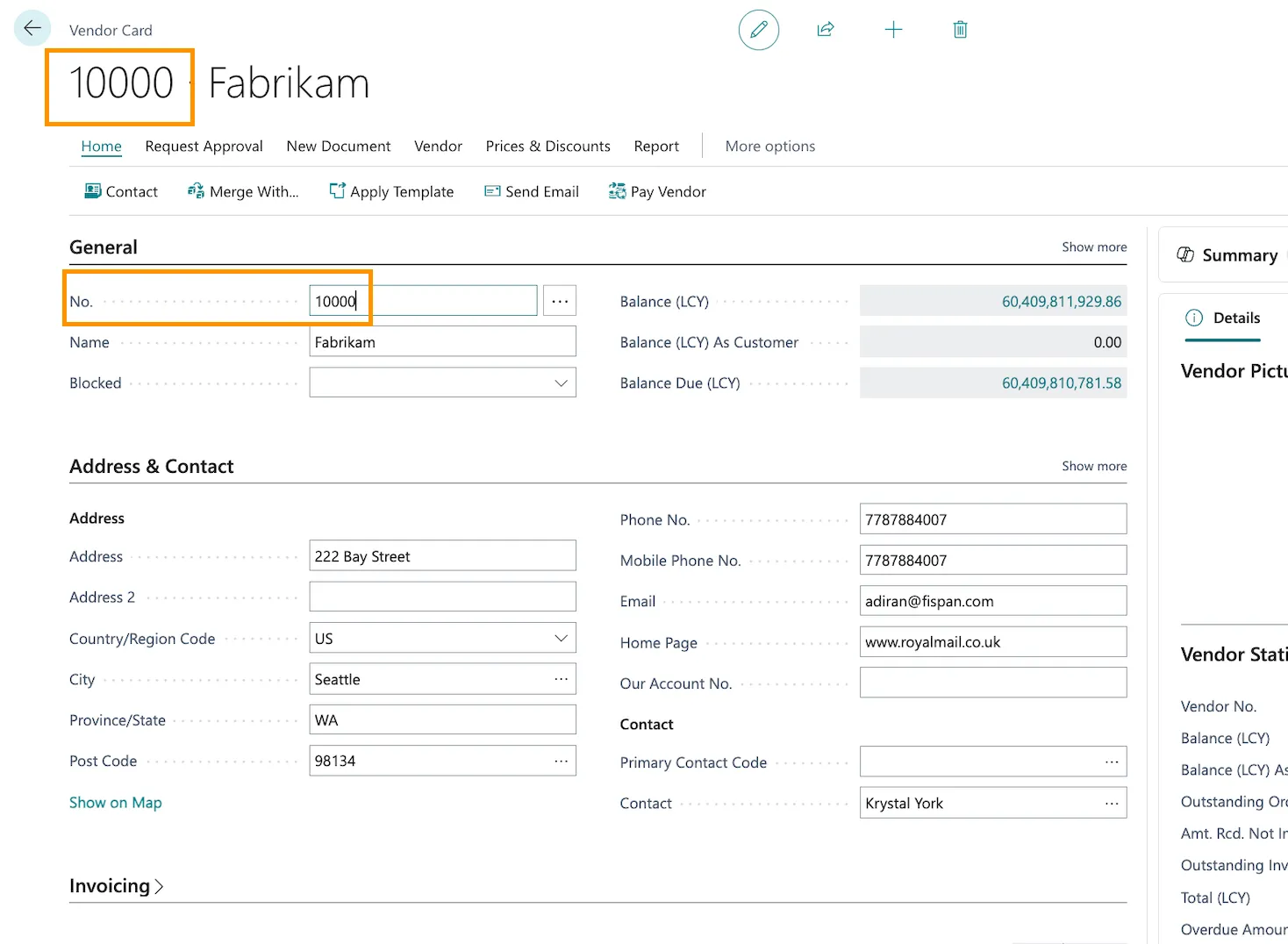Select the Merge With action

[243, 191]
